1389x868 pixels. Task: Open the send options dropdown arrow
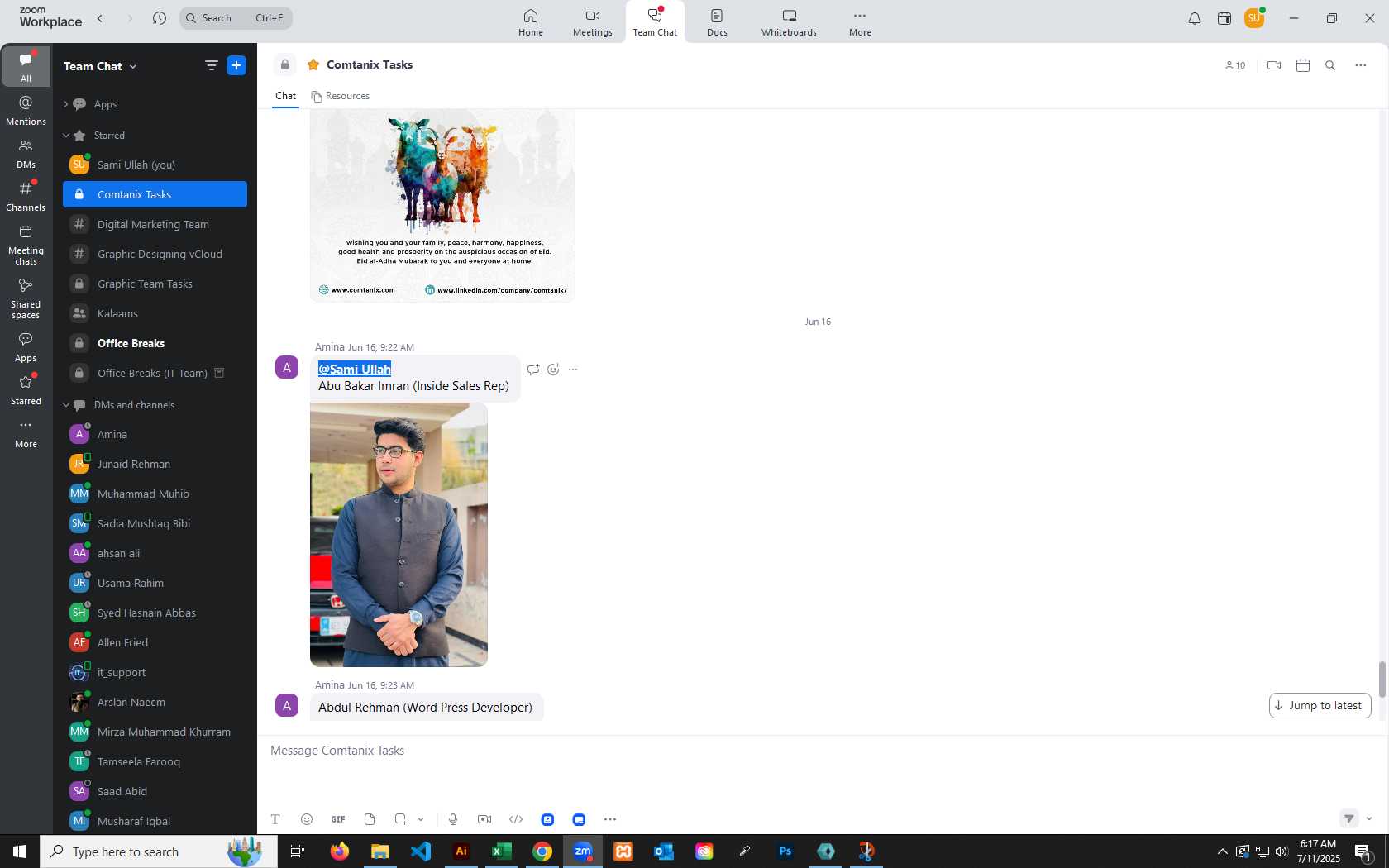point(1369,819)
